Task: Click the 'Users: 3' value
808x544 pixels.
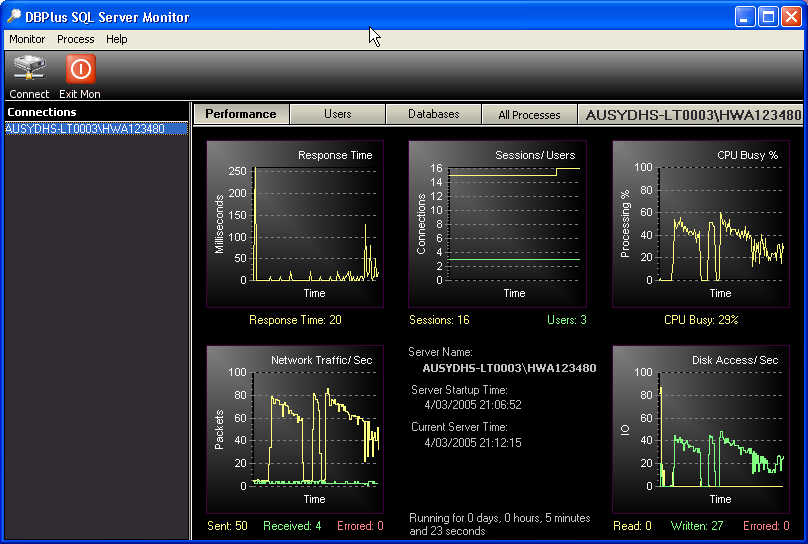Action: pos(566,320)
